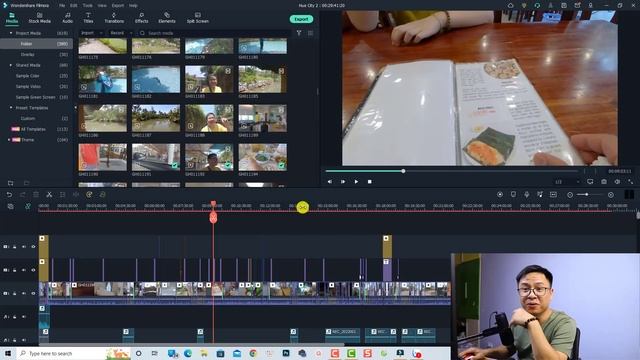Click the redo arrow in the timeline toolbar
This screenshot has height=360, width=640.
[x=22, y=195]
